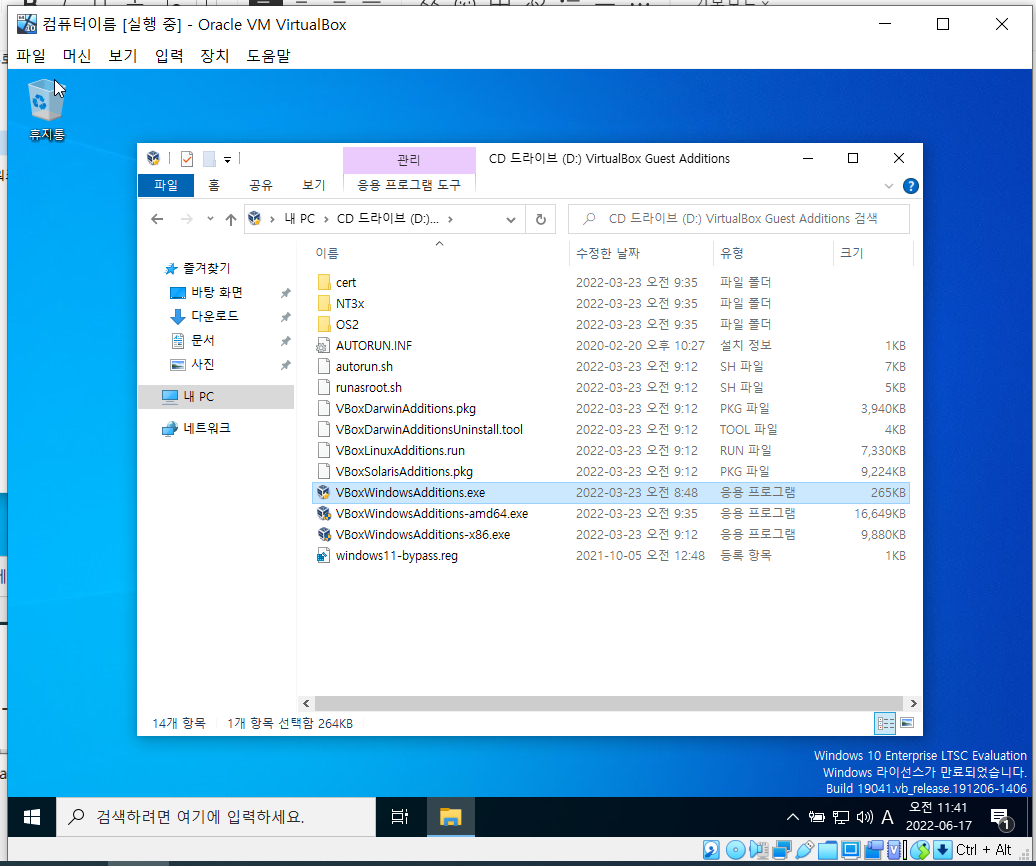
Task: Open the Recycle Bin desktop icon
Action: pyautogui.click(x=47, y=110)
